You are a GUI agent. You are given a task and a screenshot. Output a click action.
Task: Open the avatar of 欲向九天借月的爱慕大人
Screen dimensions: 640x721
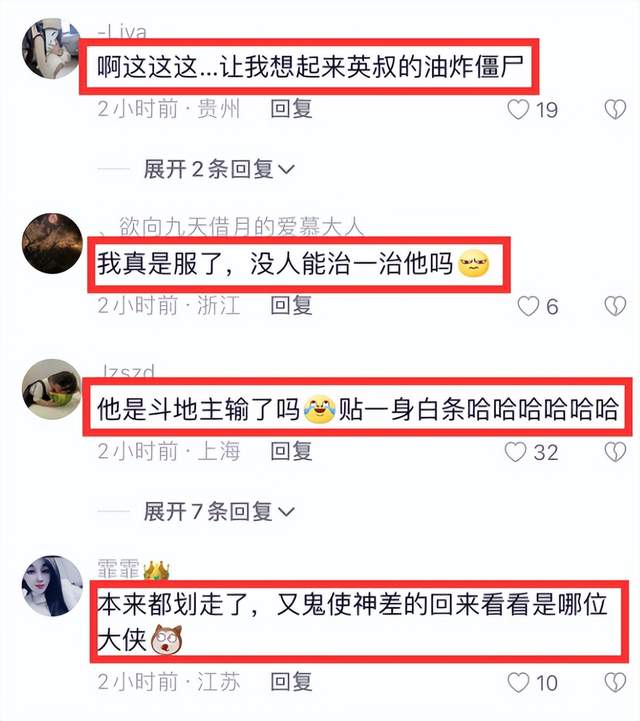pyautogui.click(x=52, y=243)
